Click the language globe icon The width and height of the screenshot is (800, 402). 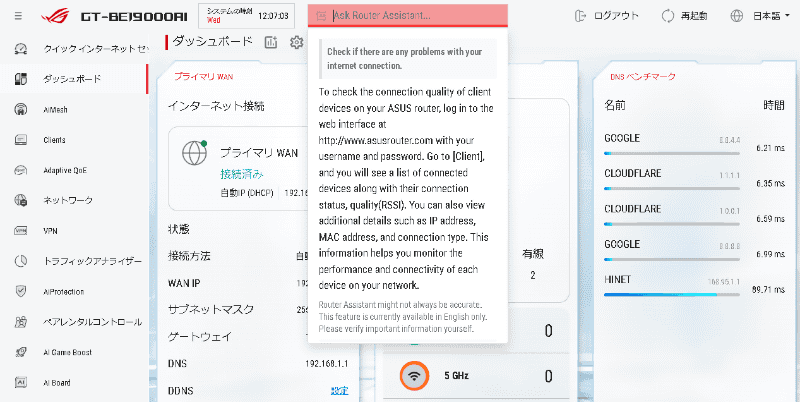pos(737,16)
